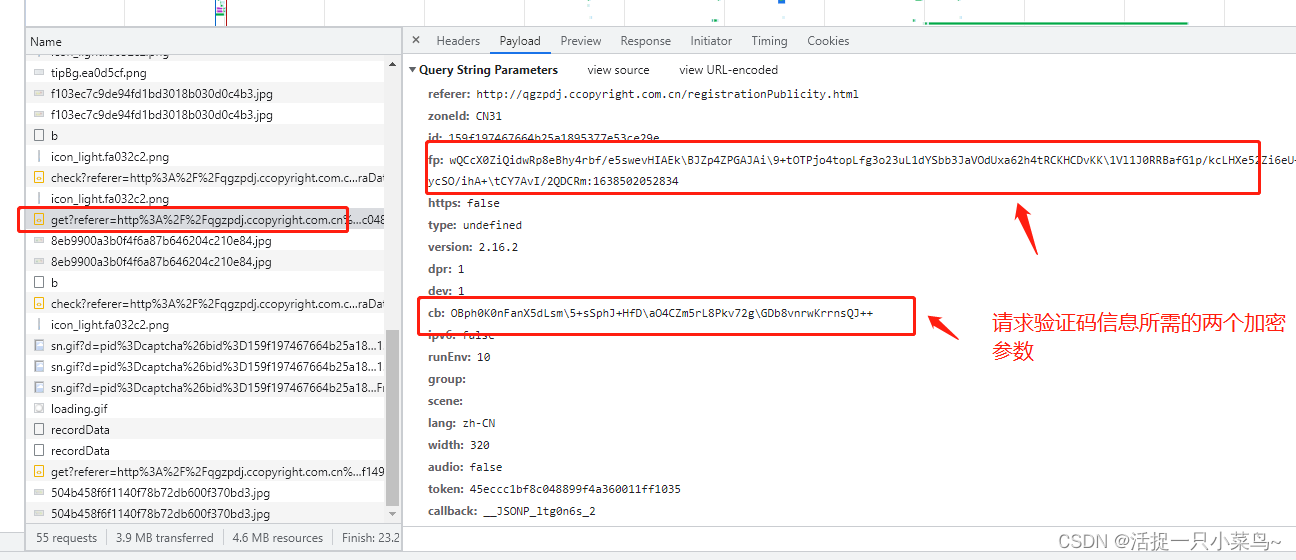Click the image icon beside loading.gif

(x=39, y=409)
